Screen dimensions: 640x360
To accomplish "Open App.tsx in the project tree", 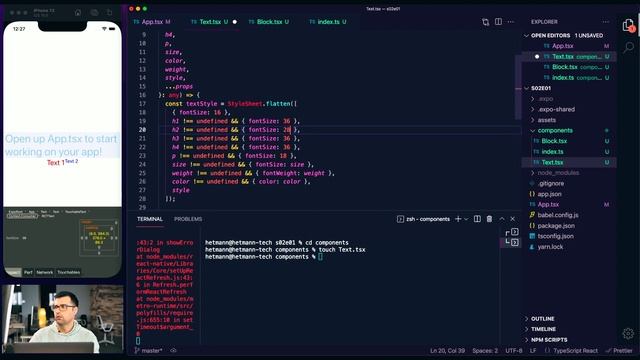I will click(x=548, y=204).
